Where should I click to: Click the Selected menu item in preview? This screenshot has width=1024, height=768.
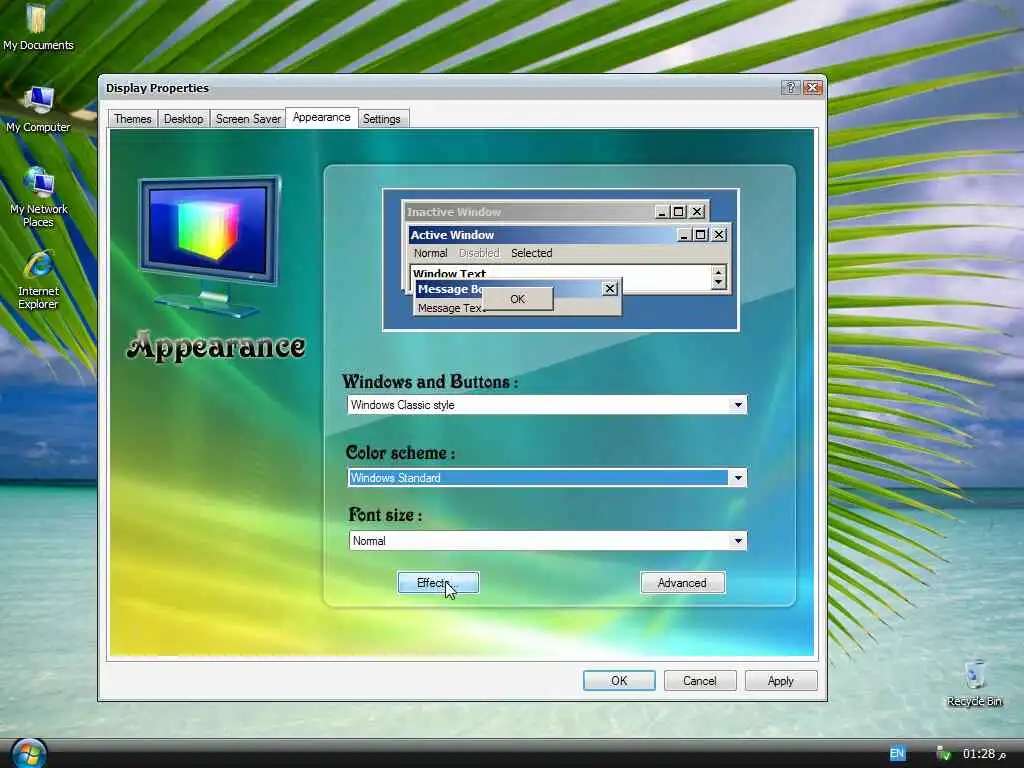tap(532, 253)
